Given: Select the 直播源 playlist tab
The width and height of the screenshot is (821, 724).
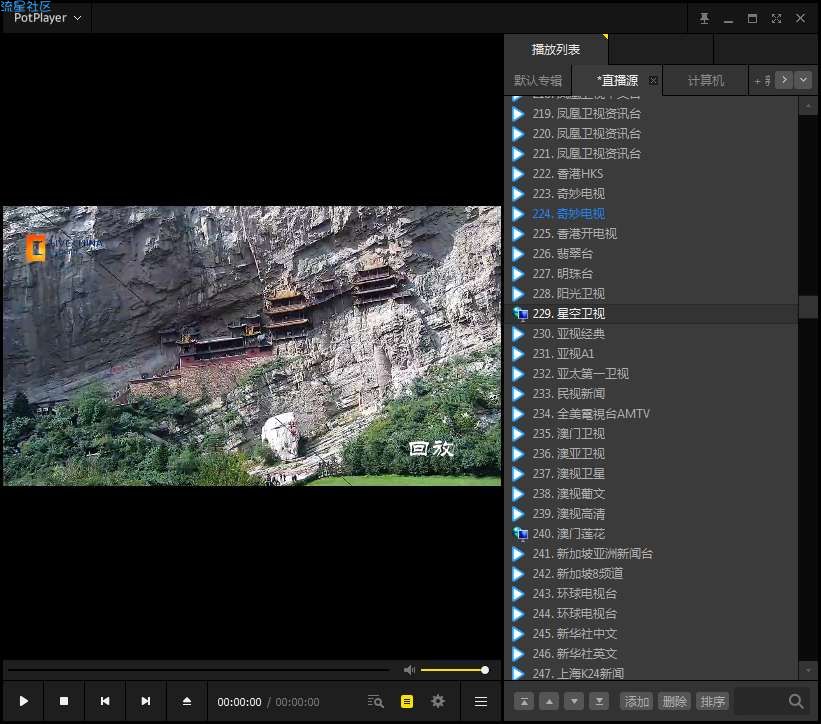Looking at the screenshot, I should pos(617,81).
